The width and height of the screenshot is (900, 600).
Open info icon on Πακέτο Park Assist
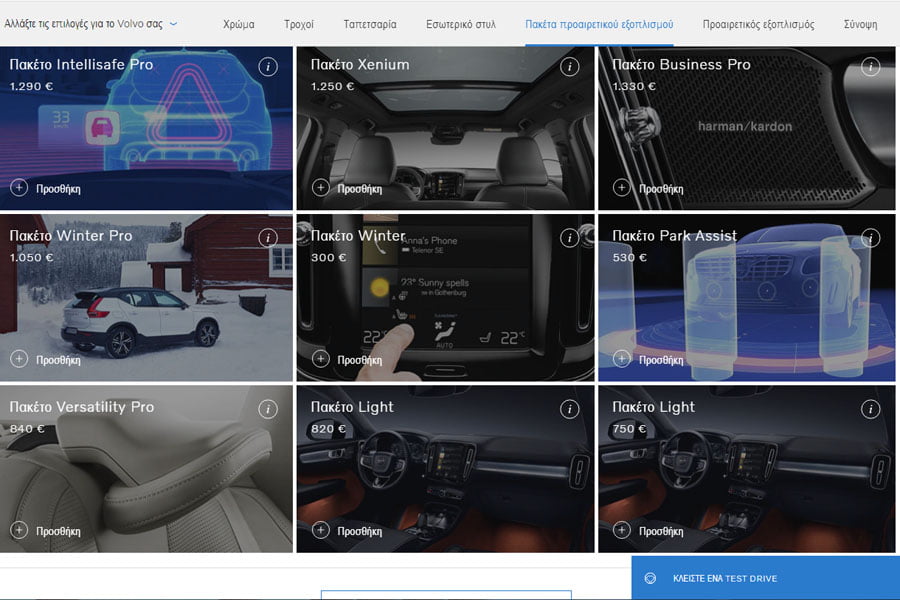coord(871,238)
